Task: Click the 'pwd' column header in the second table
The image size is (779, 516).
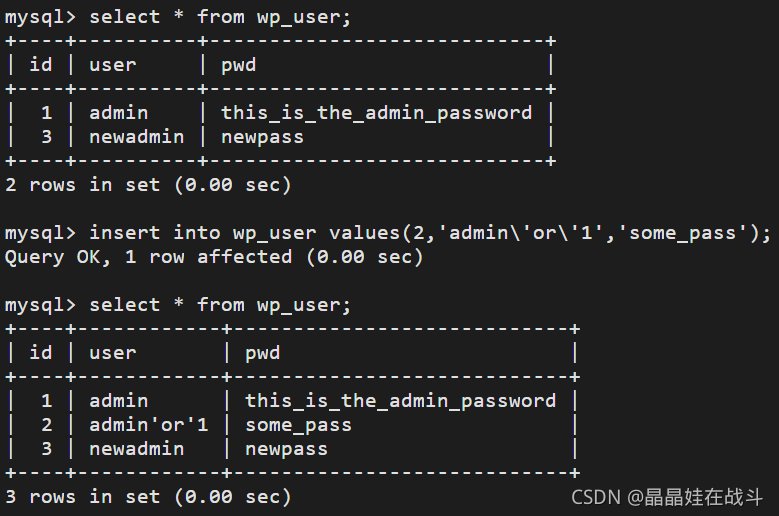Action: (263, 353)
